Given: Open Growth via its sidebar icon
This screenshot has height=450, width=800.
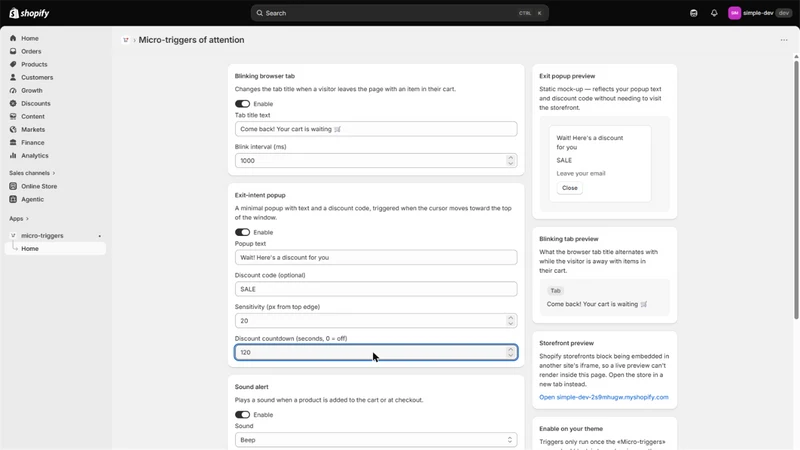Looking at the screenshot, I should (x=13, y=90).
